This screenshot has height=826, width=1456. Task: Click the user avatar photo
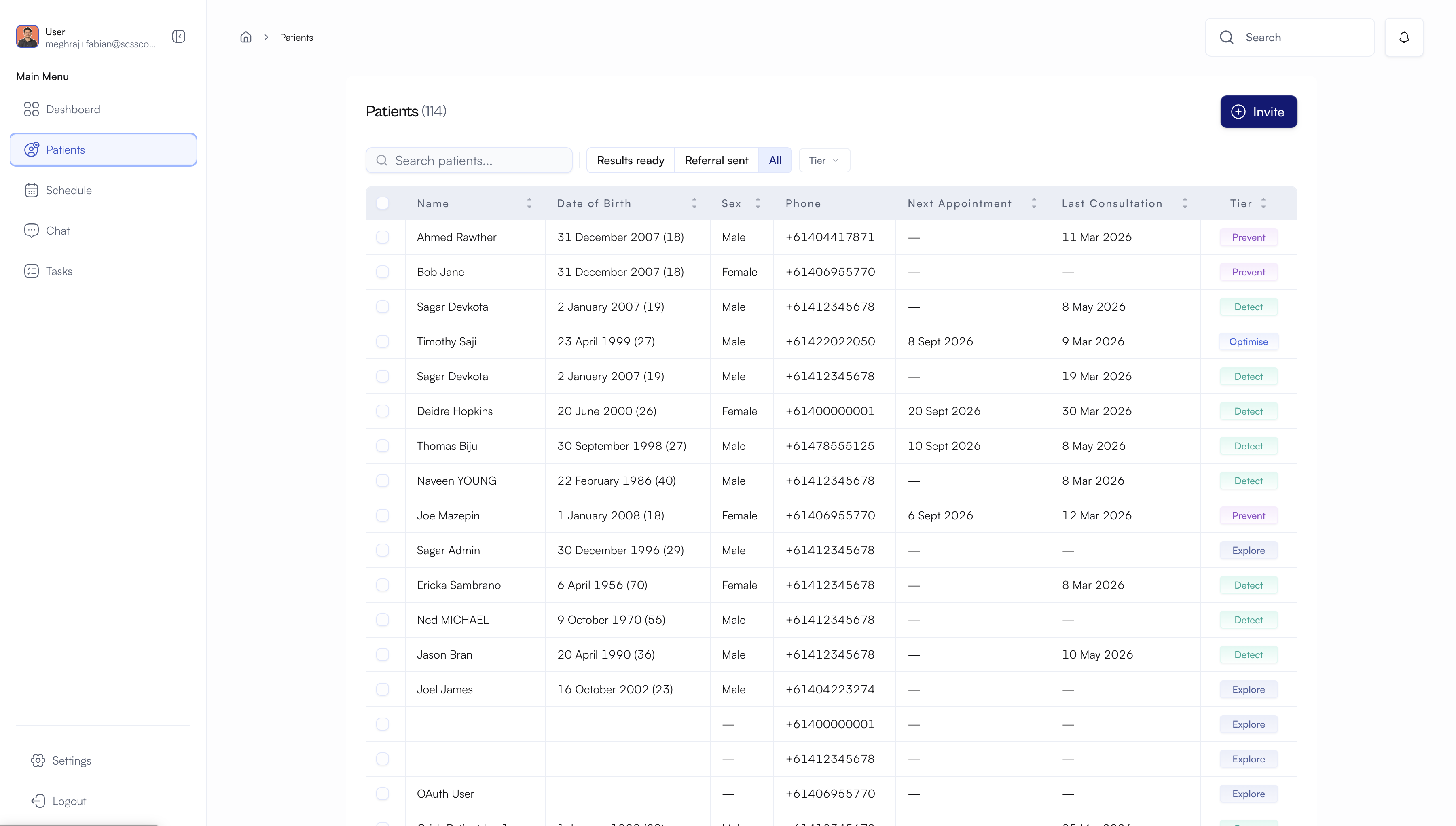point(27,37)
